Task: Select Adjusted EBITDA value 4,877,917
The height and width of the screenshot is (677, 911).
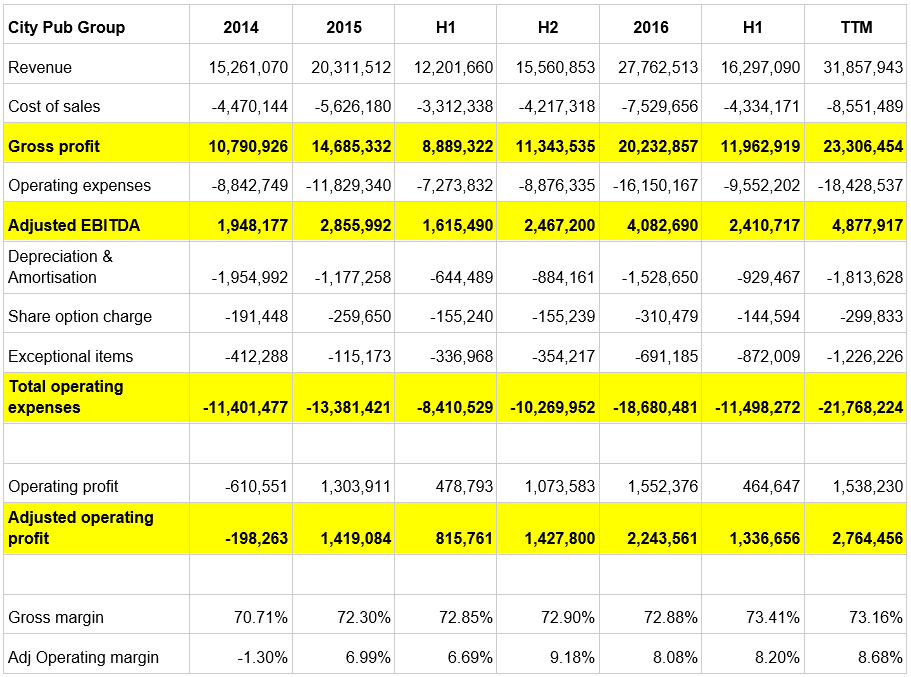Action: click(867, 225)
